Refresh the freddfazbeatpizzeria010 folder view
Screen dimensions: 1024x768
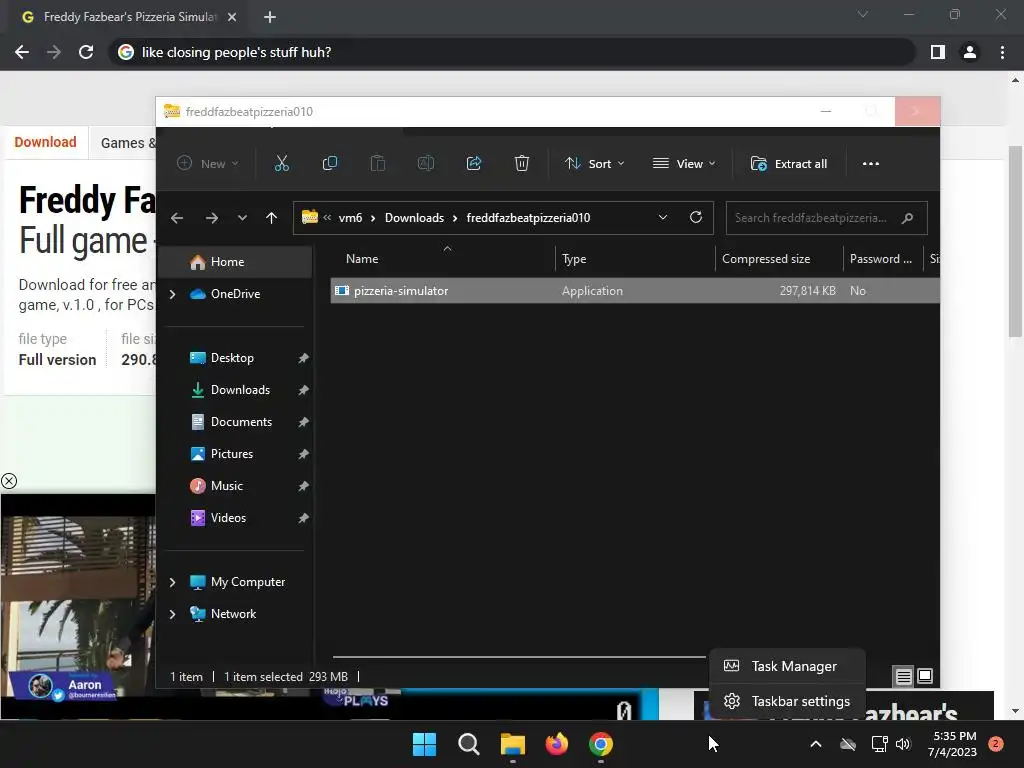[696, 217]
